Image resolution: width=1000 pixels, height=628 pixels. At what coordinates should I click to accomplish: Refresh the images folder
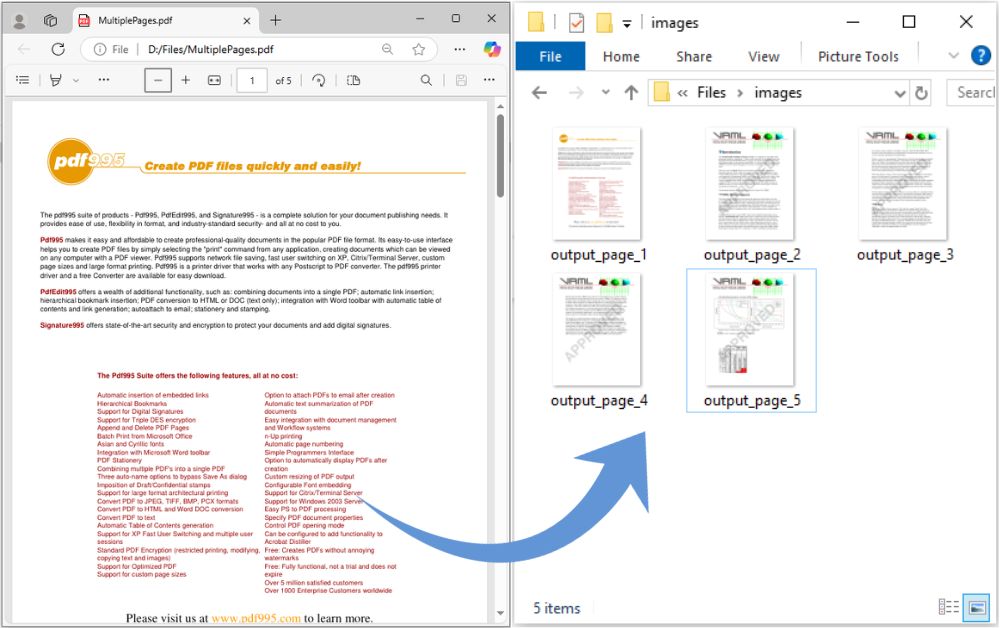point(921,92)
